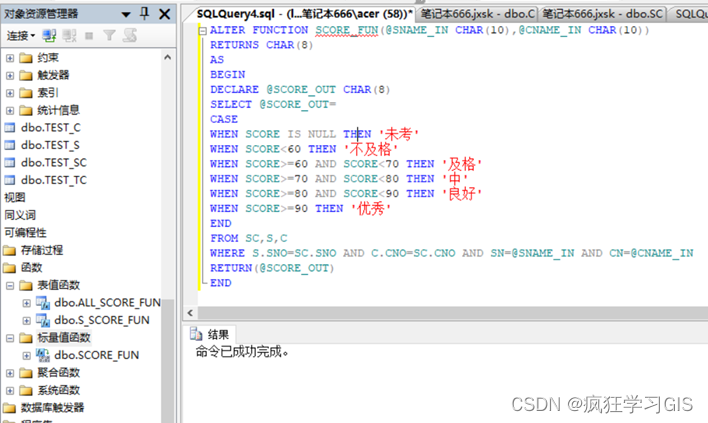The width and height of the screenshot is (708, 423).
Task: Click the table icon of dbo.TEST_S
Action: [9, 145]
